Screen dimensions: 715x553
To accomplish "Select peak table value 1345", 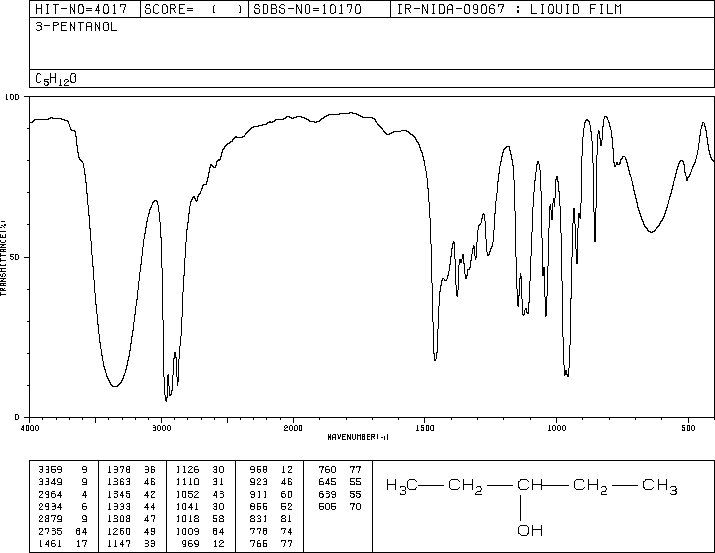I will tap(119, 494).
